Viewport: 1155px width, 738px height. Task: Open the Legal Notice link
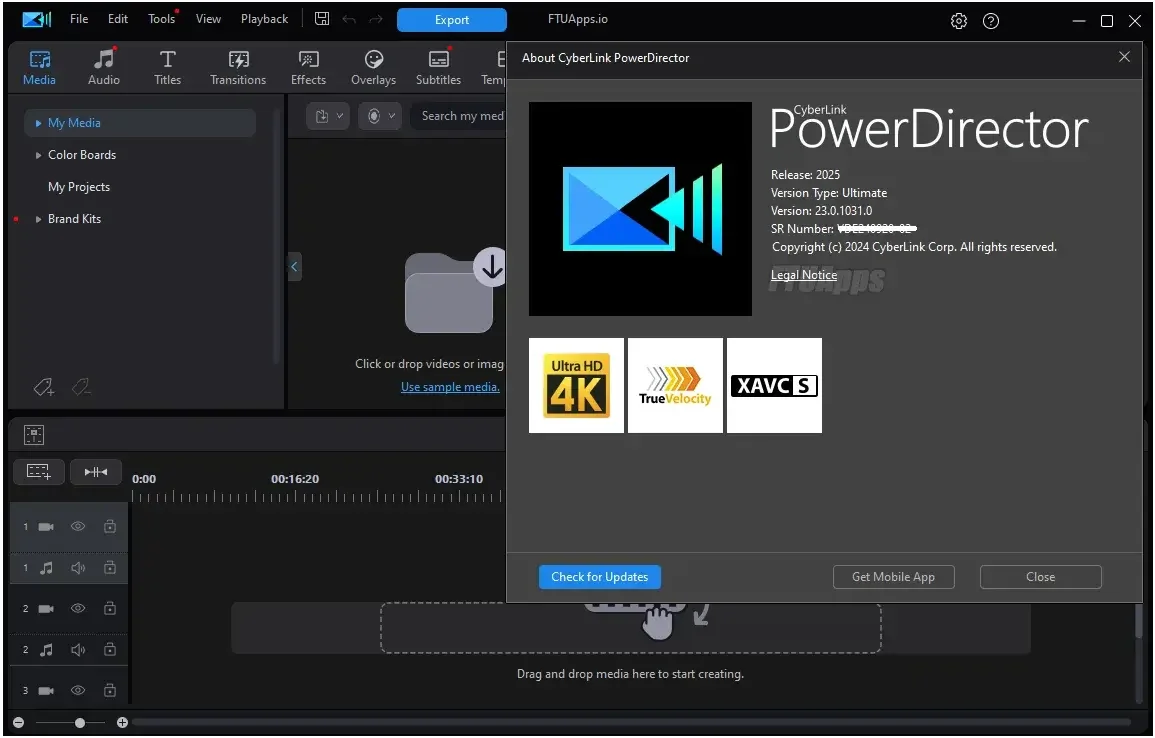[804, 275]
